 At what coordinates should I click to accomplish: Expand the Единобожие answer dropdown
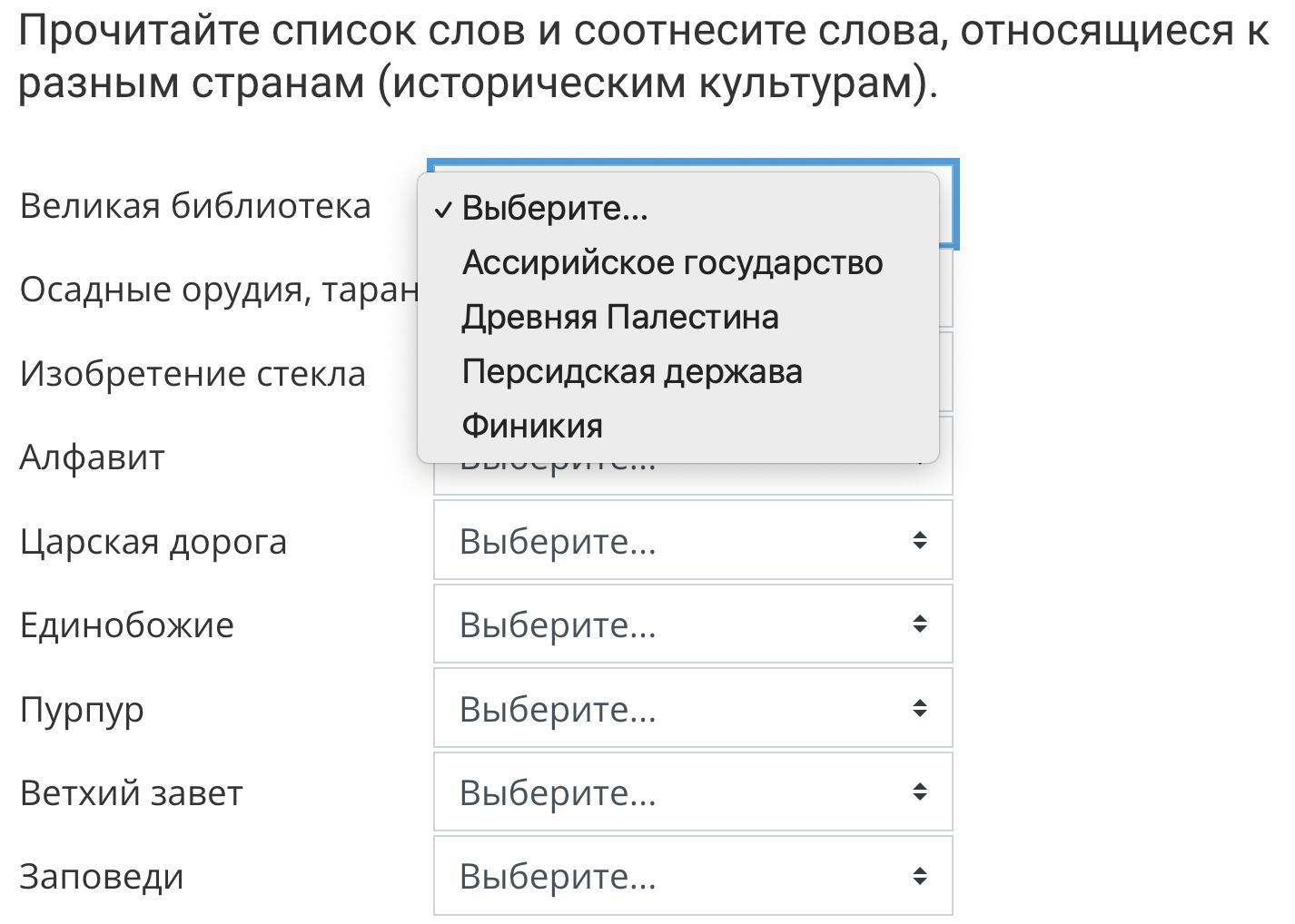point(692,624)
